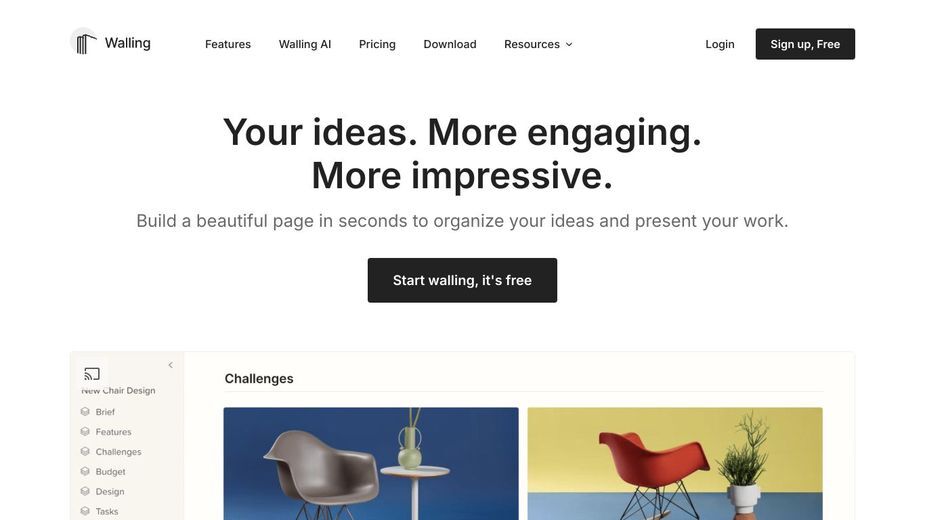Open the Download page
This screenshot has width=925, height=520.
point(450,44)
